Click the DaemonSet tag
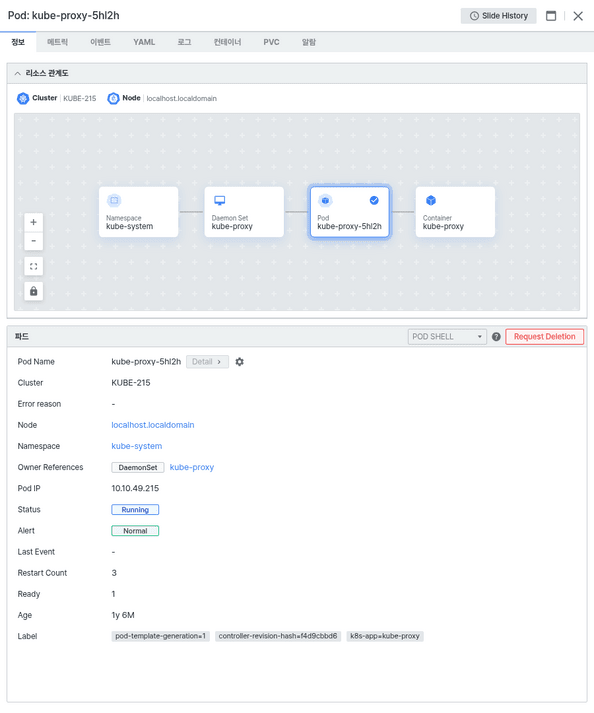594x713 pixels. coord(138,467)
